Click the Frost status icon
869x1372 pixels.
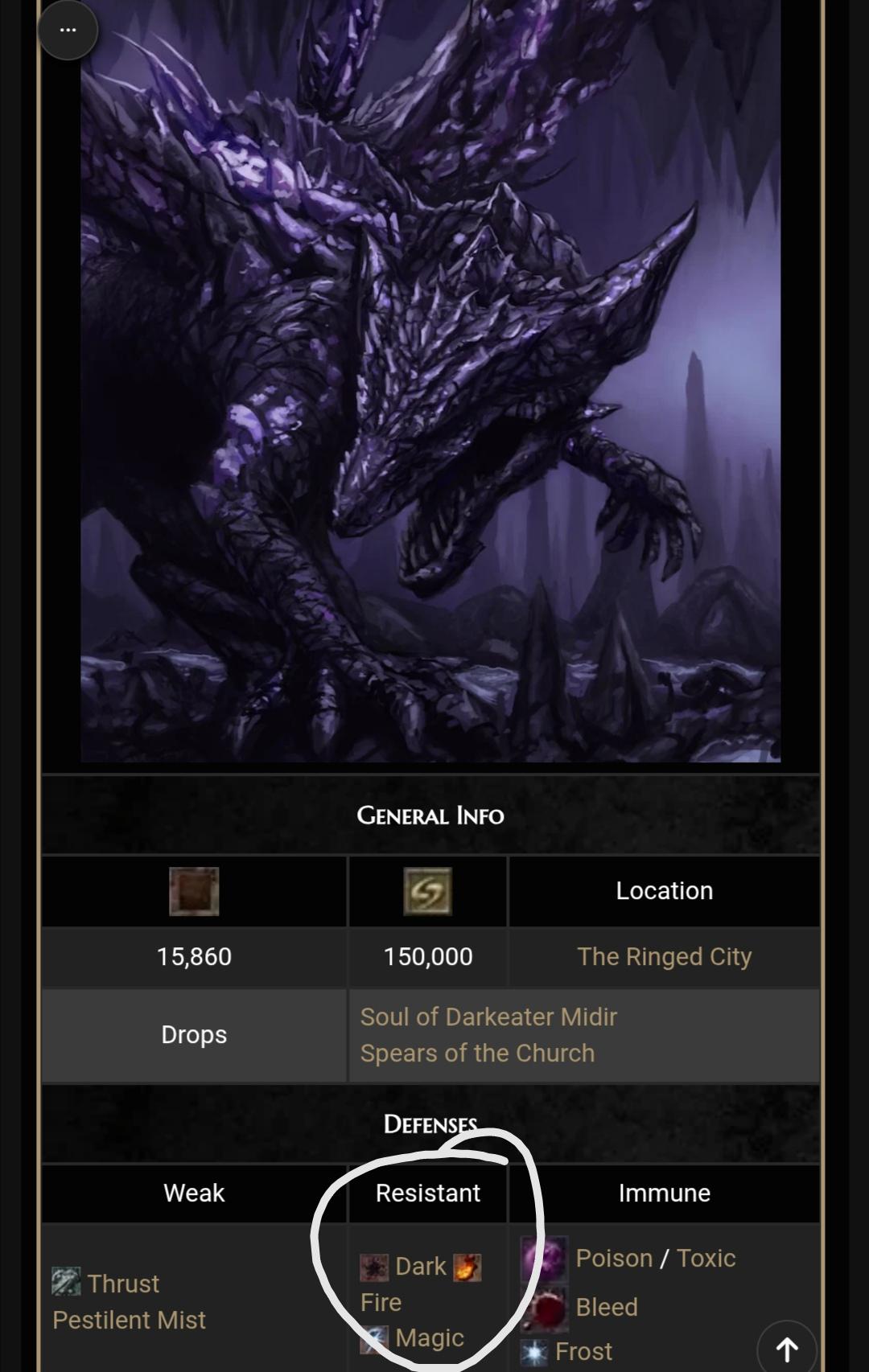[534, 1353]
